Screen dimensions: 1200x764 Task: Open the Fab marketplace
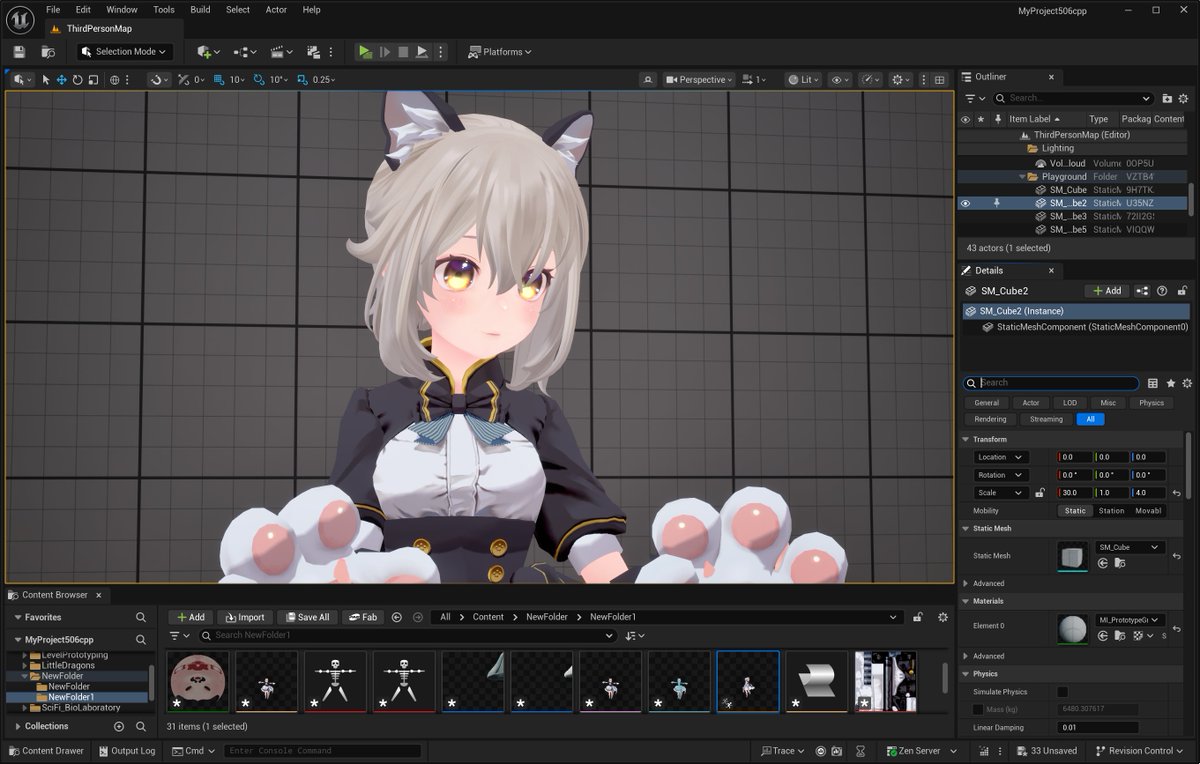[363, 617]
